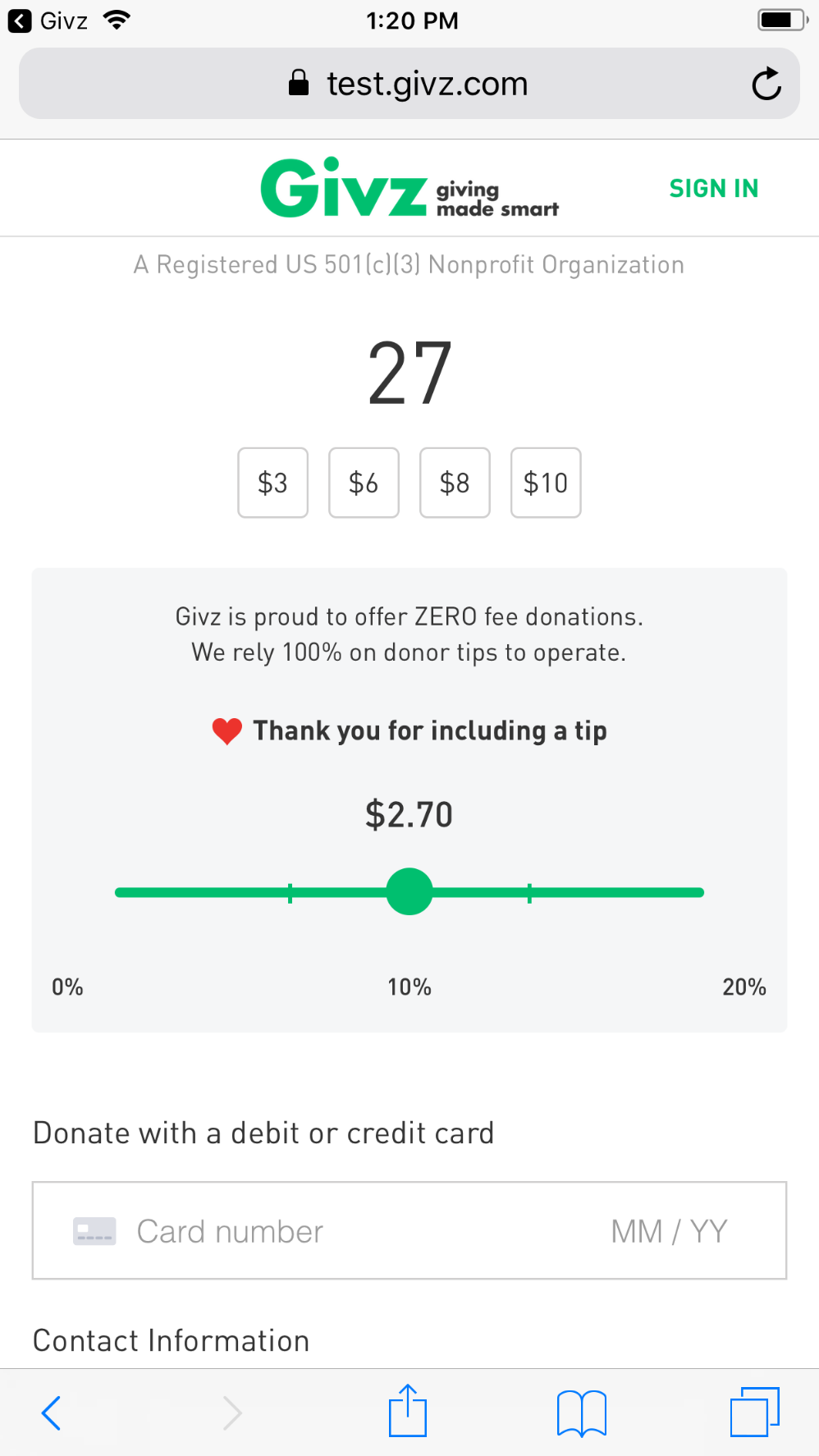The image size is (819, 1456).
Task: Show open tabs with the tabs icon
Action: pyautogui.click(x=755, y=1412)
